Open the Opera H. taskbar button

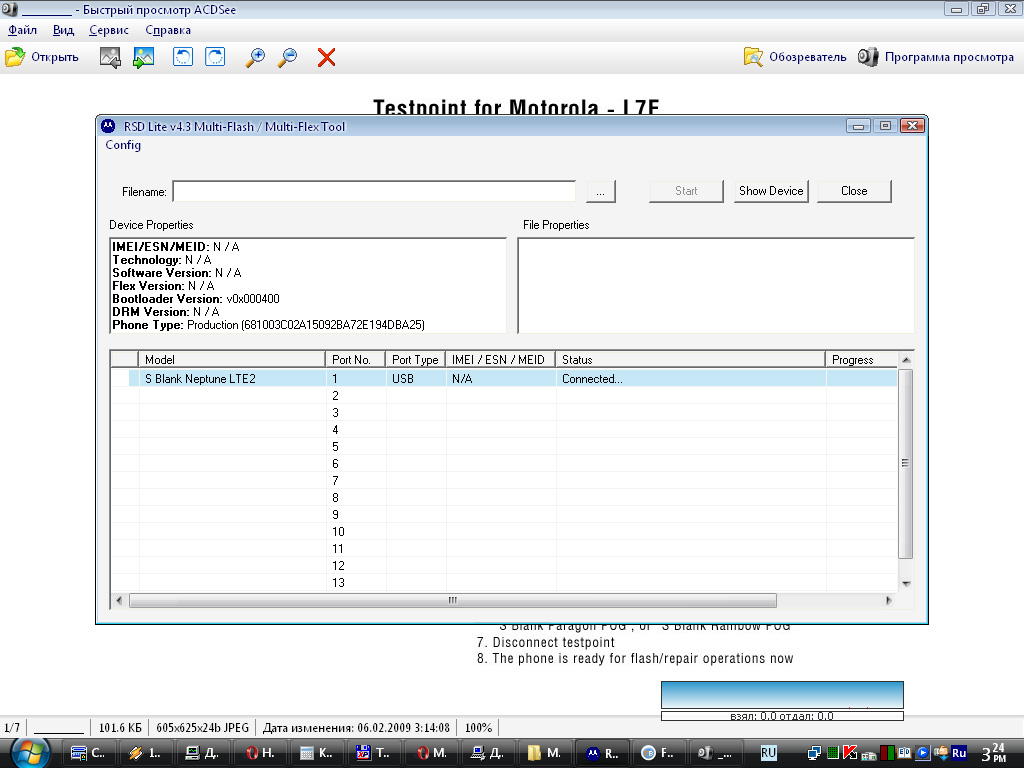point(260,753)
